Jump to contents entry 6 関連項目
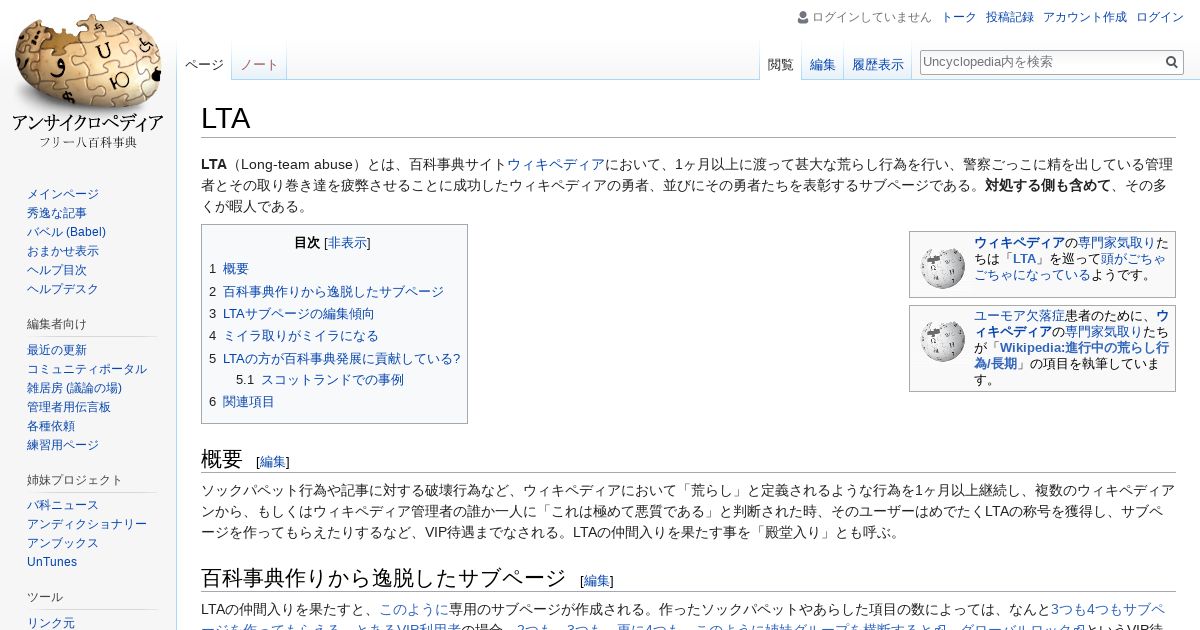This screenshot has width=1200, height=630. pos(242,402)
